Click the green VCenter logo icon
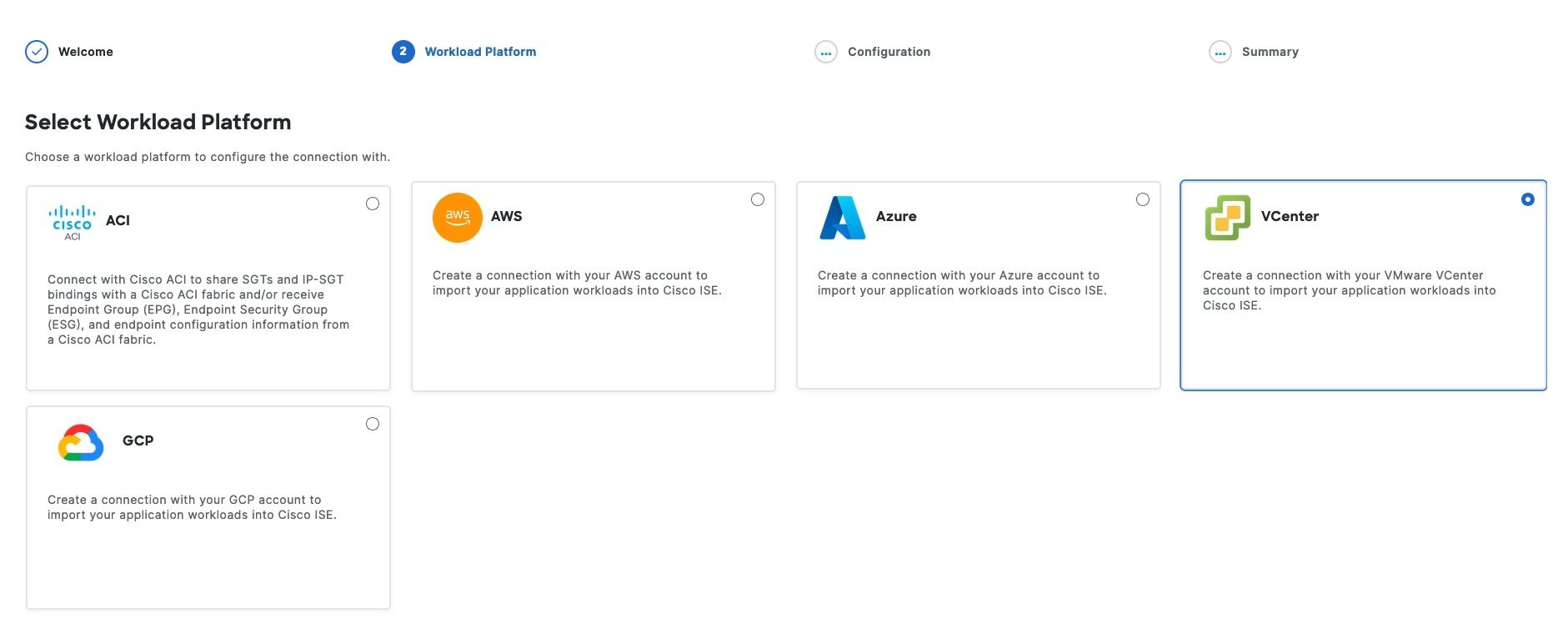 click(x=1227, y=218)
